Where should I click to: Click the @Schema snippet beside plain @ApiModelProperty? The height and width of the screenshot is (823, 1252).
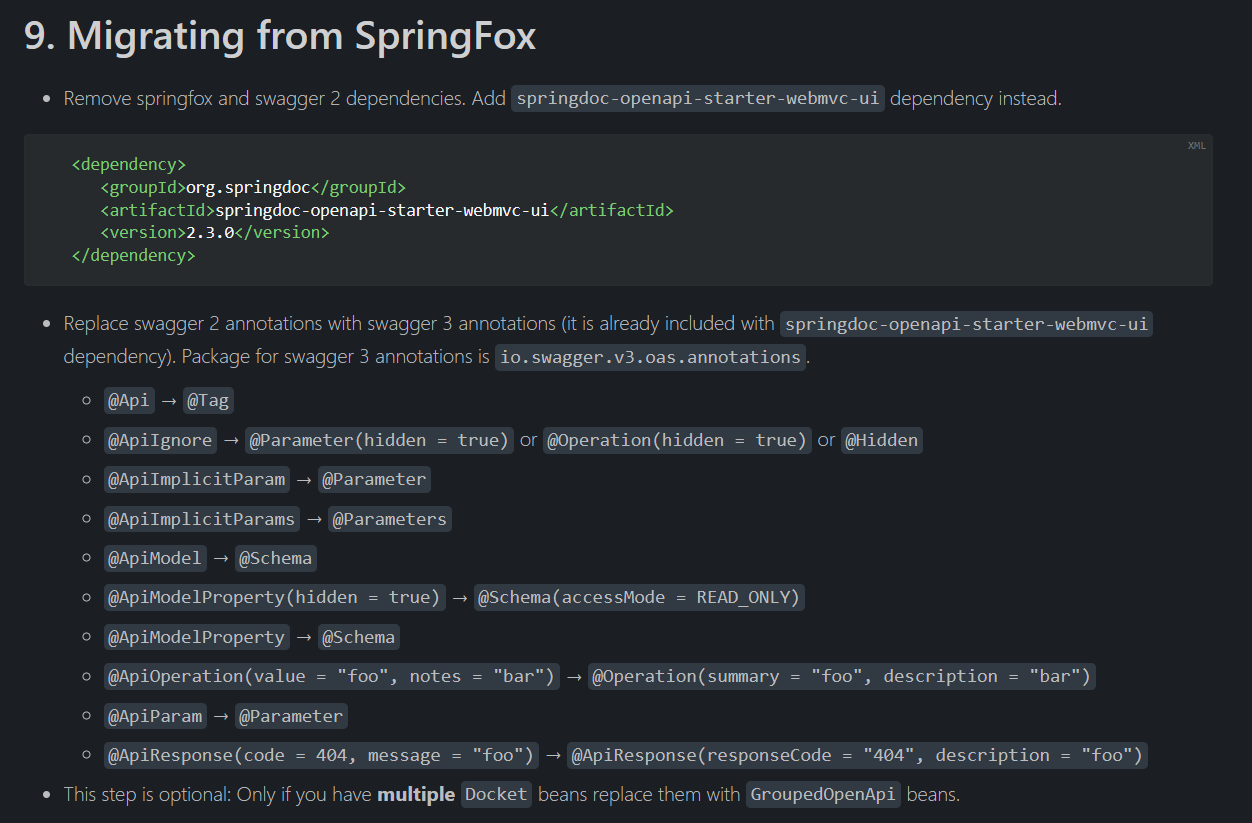(359, 637)
